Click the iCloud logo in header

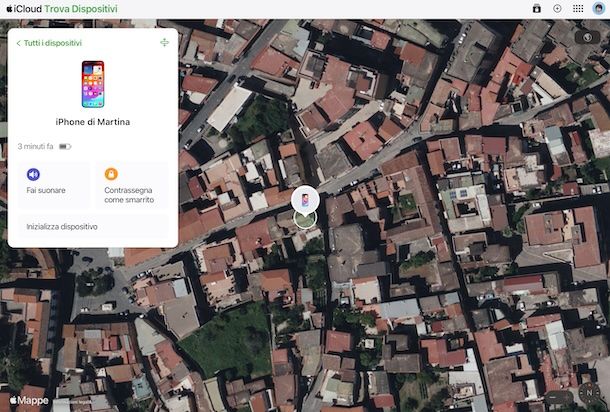(24, 9)
